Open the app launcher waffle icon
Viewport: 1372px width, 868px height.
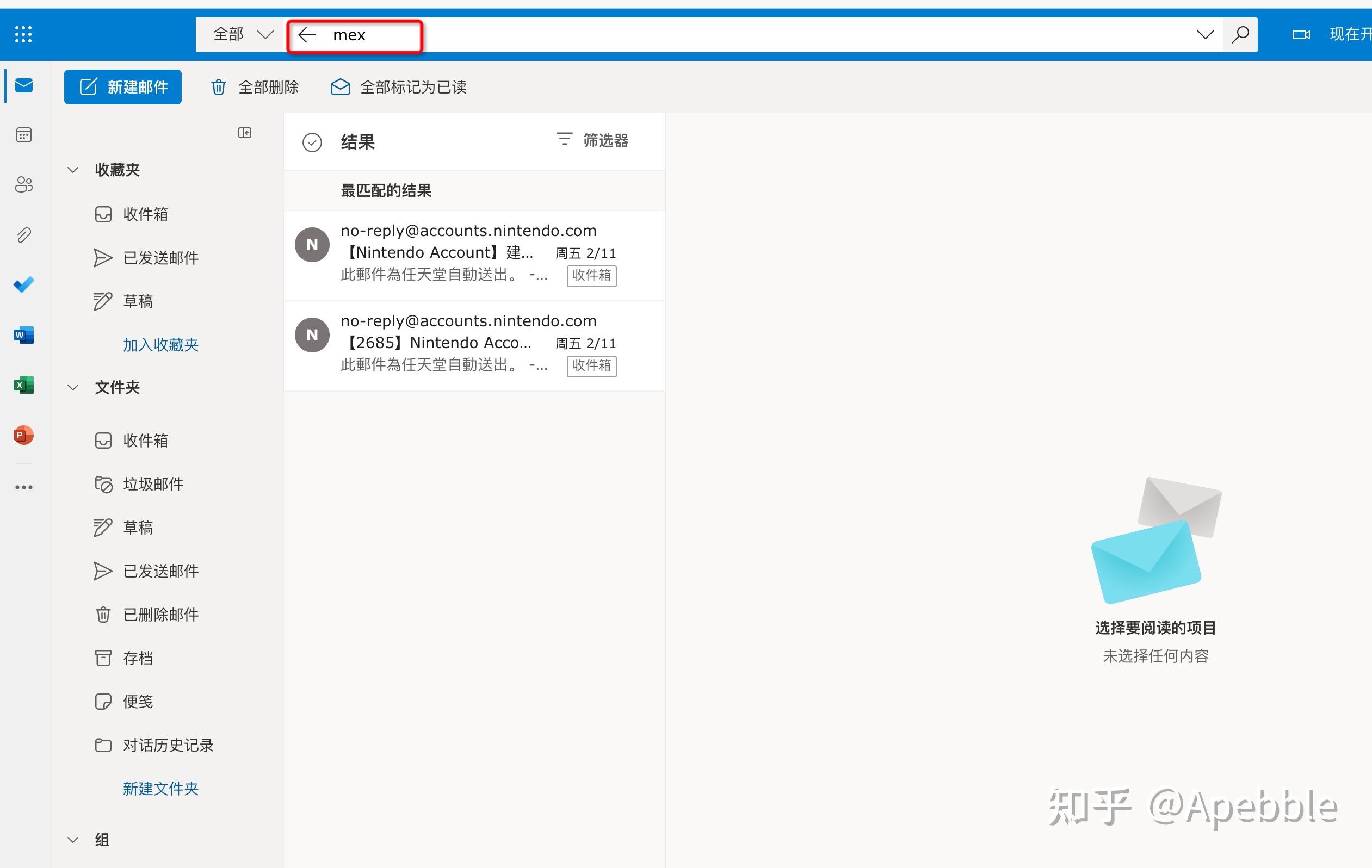pos(23,34)
